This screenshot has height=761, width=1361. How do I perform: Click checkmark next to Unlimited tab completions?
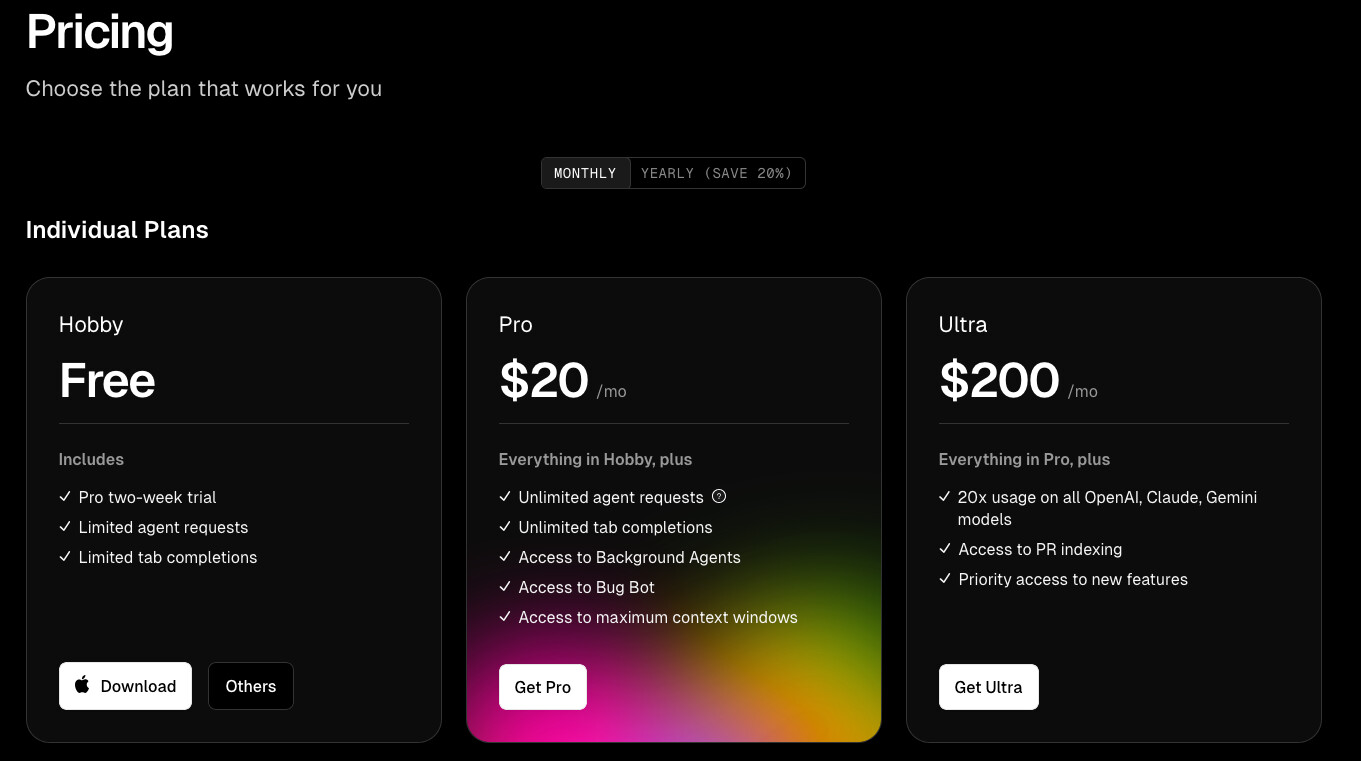pos(505,526)
